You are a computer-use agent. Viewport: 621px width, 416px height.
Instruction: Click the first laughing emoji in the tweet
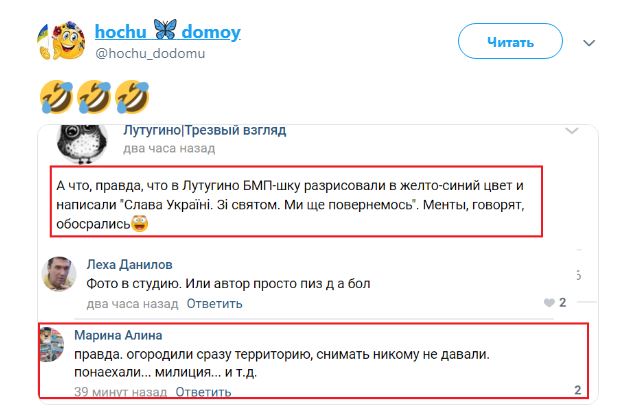(56, 96)
